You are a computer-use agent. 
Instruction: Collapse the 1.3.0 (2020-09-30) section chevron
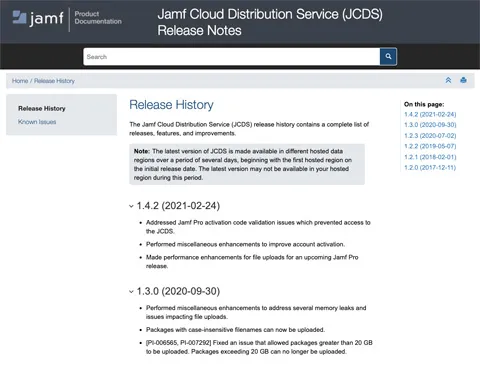[x=131, y=292]
